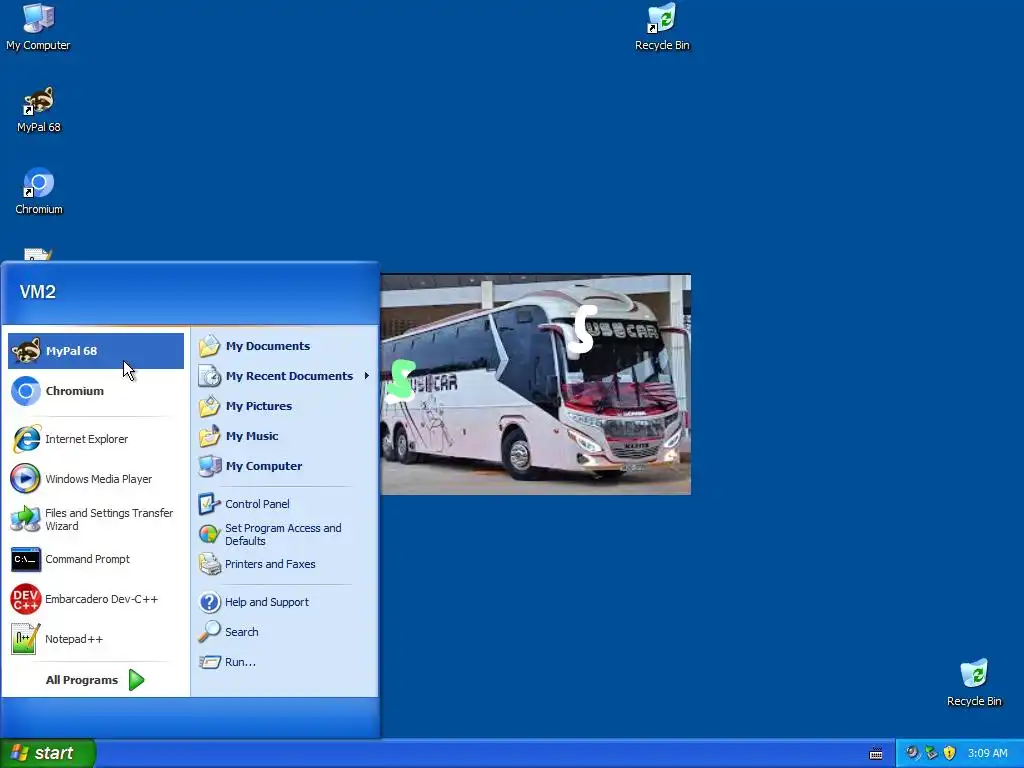Open Control Panel

tap(284, 504)
